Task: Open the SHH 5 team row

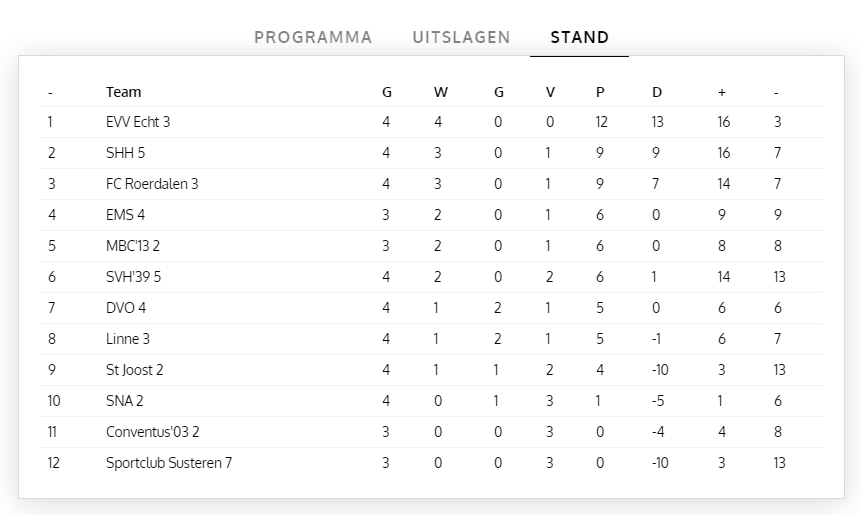Action: click(x=126, y=153)
